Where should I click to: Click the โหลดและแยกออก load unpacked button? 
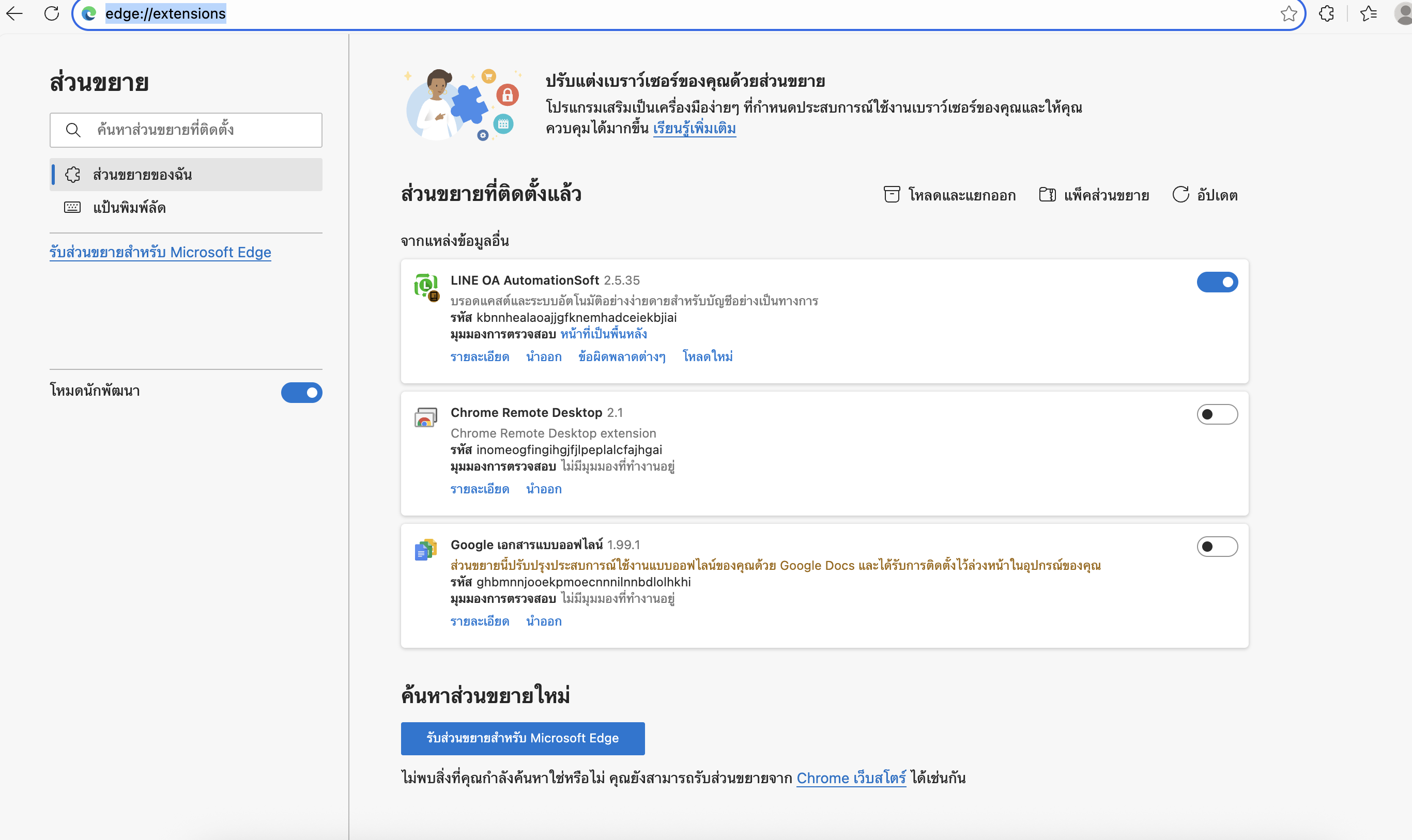[x=949, y=195]
